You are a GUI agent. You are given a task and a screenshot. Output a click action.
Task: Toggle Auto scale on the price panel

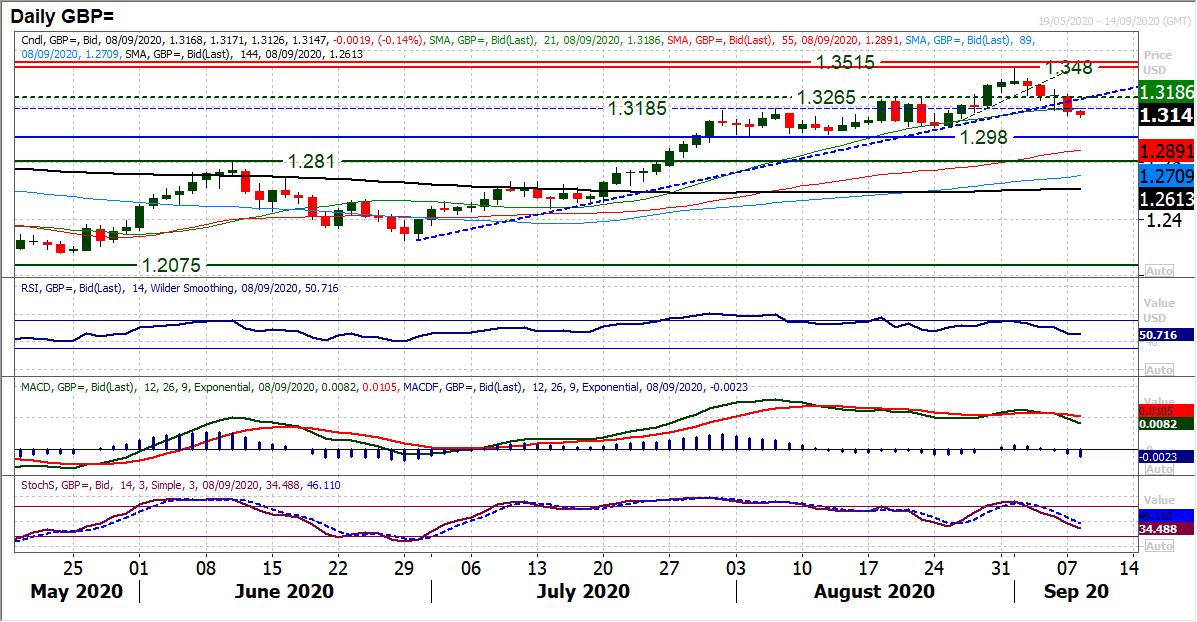click(1159, 271)
